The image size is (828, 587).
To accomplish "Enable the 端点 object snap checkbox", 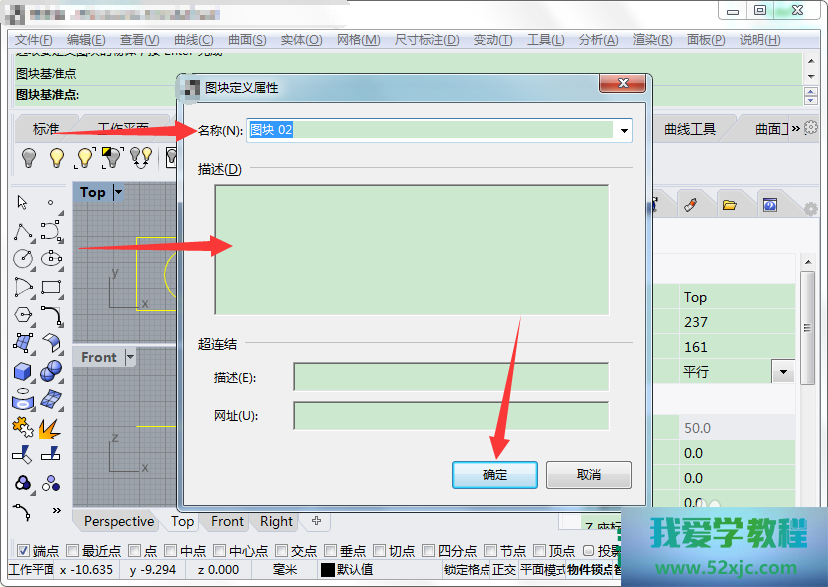I will point(24,550).
